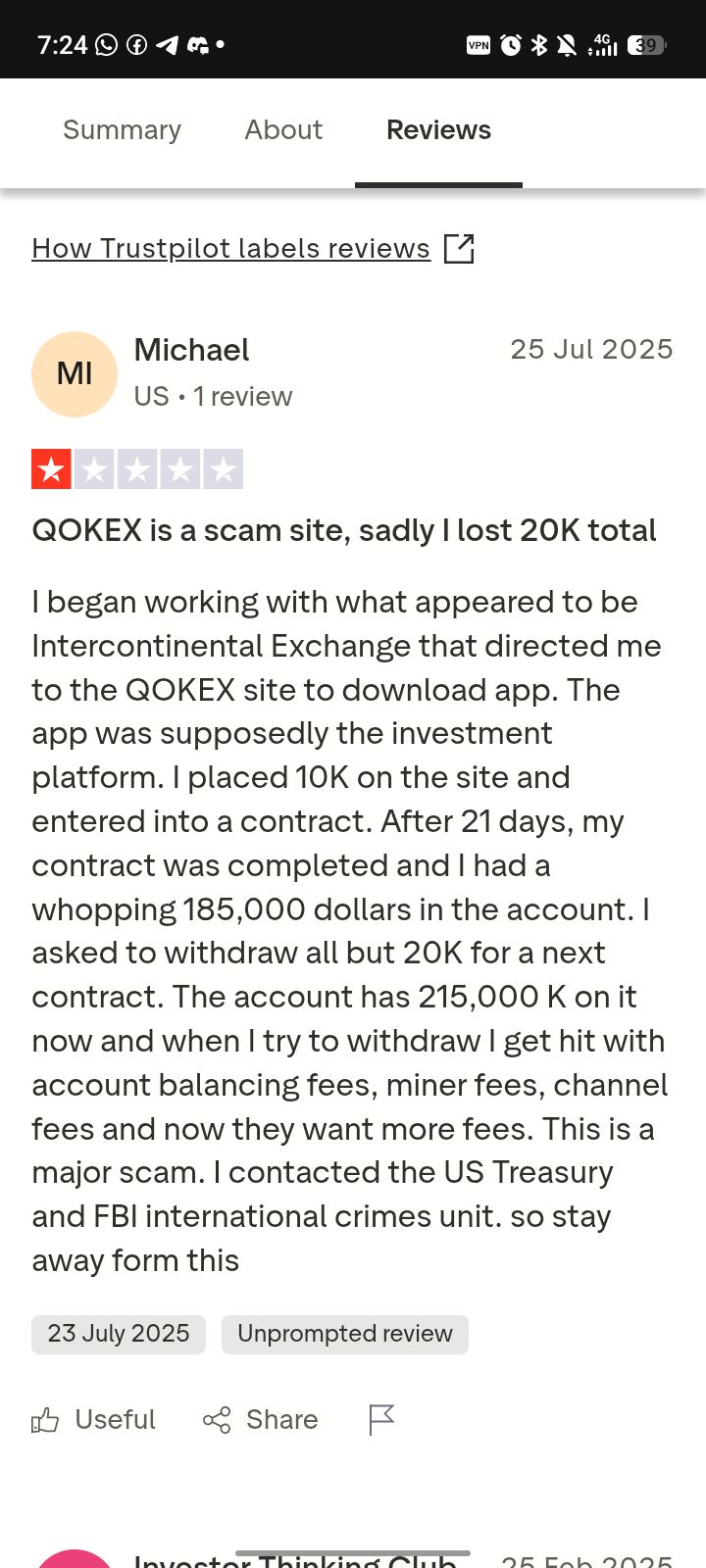Tap the WhatsApp notification icon in status bar
706x1568 pixels.
[106, 45]
